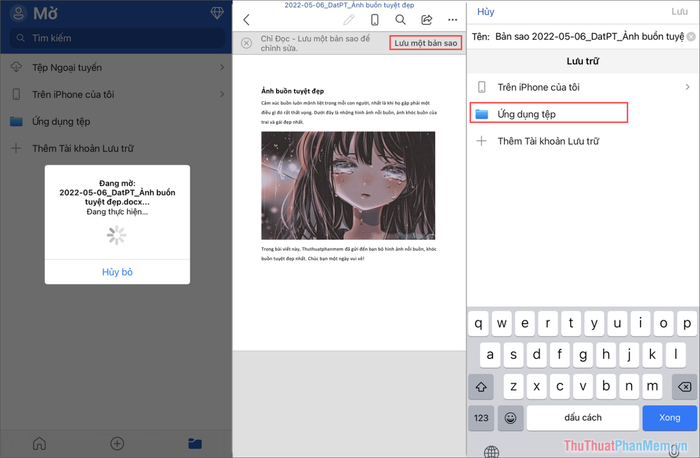The width and height of the screenshot is (700, 458).
Task: Tap the keyboard backspace delete key
Action: coord(682,386)
